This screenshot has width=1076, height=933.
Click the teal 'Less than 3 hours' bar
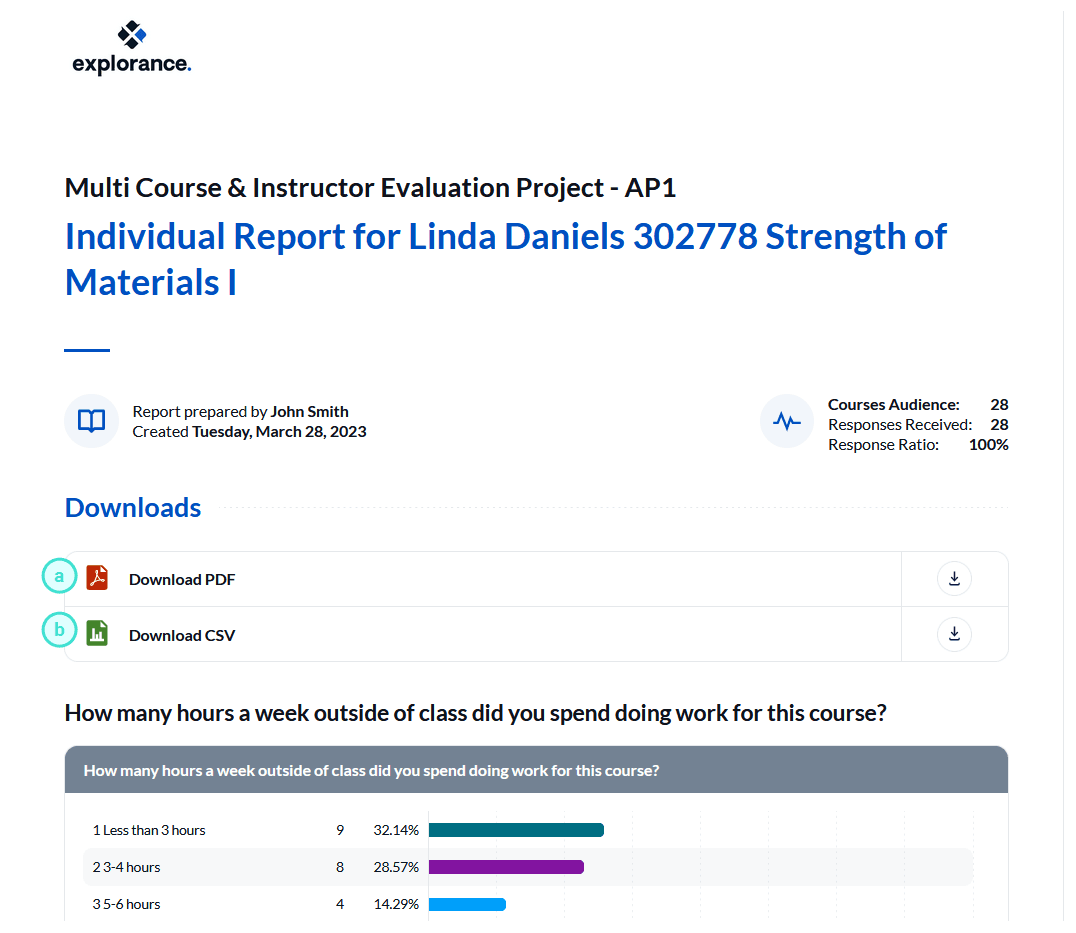click(x=516, y=830)
